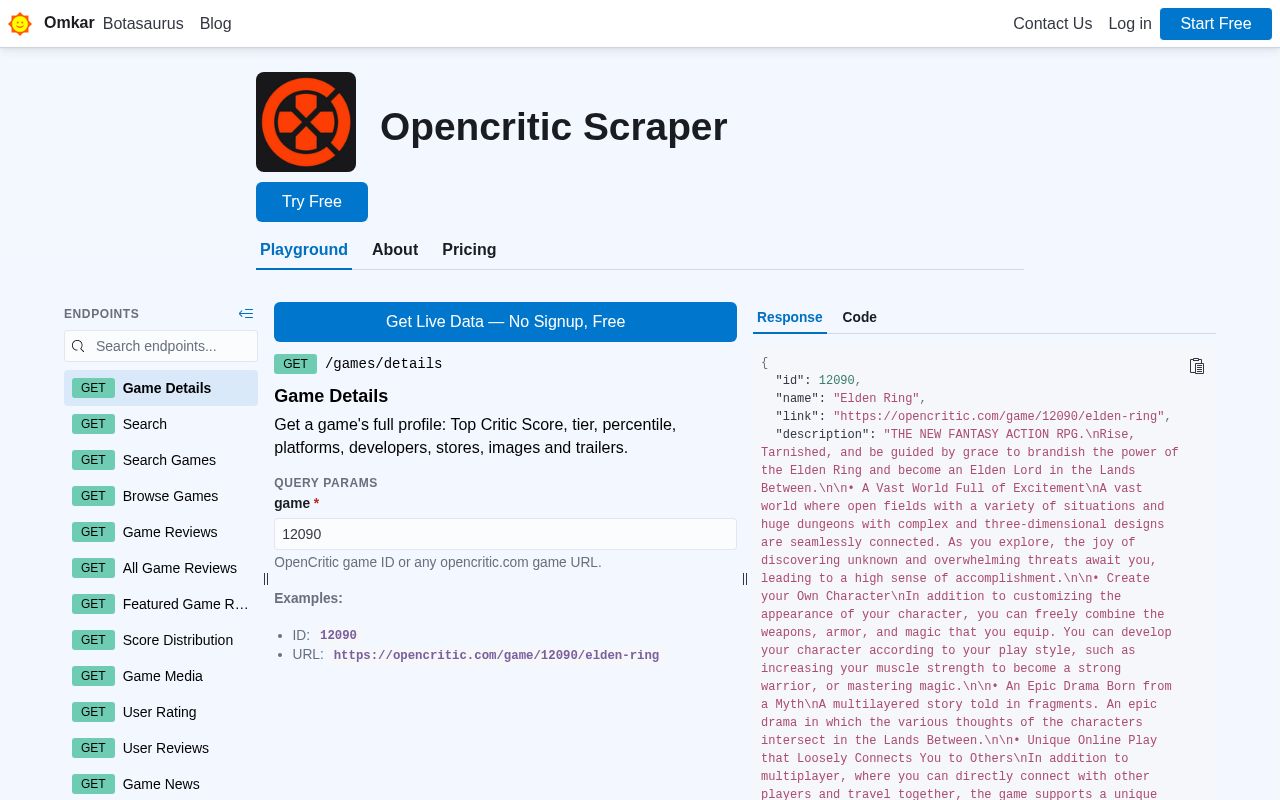Click the example ID 12090

(x=338, y=636)
